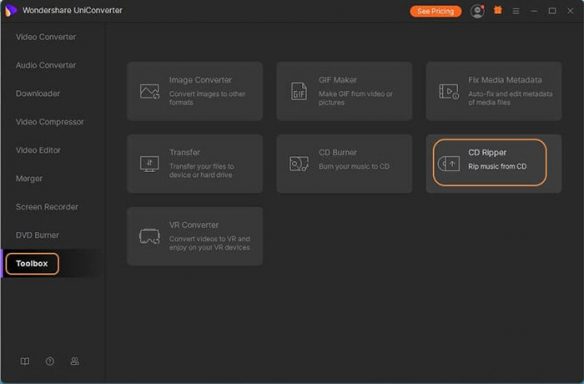Screen dimensions: 584x384
Task: Click the VR Converter title text
Action: point(194,225)
